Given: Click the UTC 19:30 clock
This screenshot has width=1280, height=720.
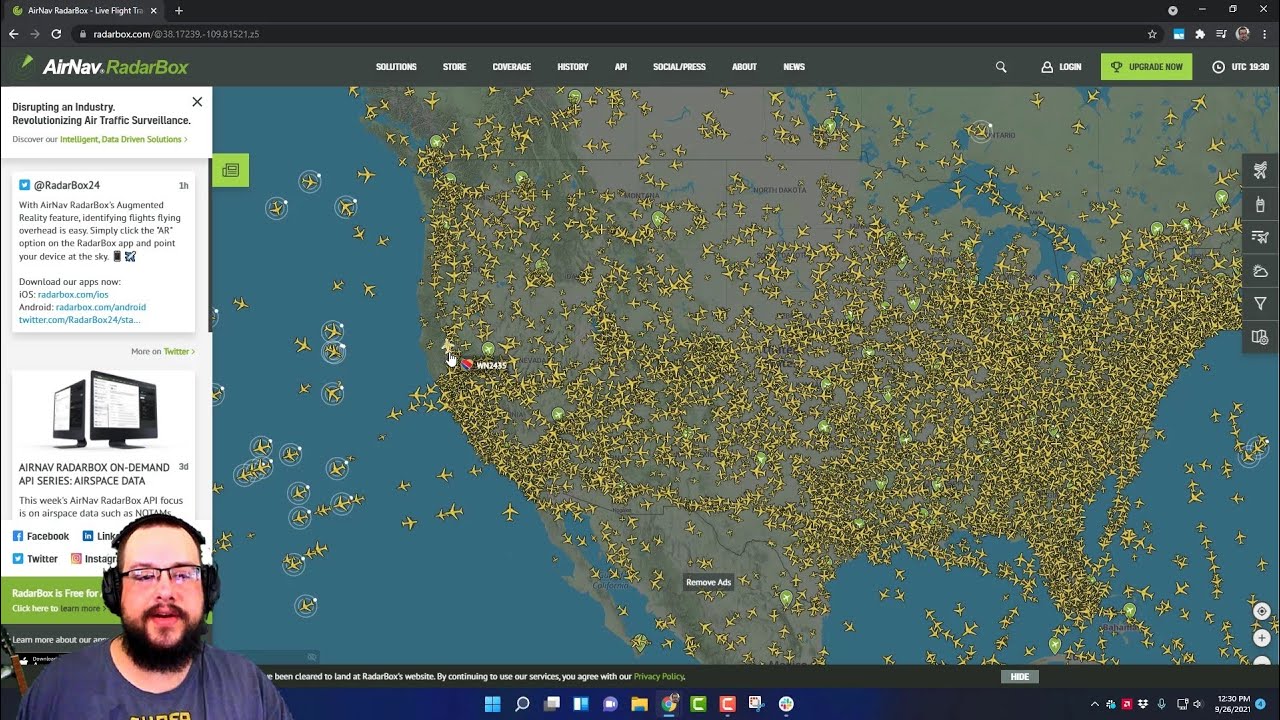Looking at the screenshot, I should coord(1240,67).
